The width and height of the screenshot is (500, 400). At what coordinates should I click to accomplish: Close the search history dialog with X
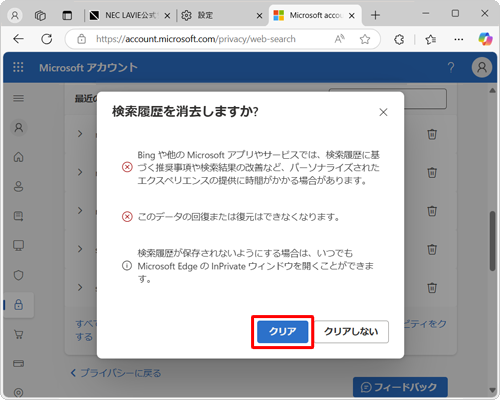click(x=383, y=112)
